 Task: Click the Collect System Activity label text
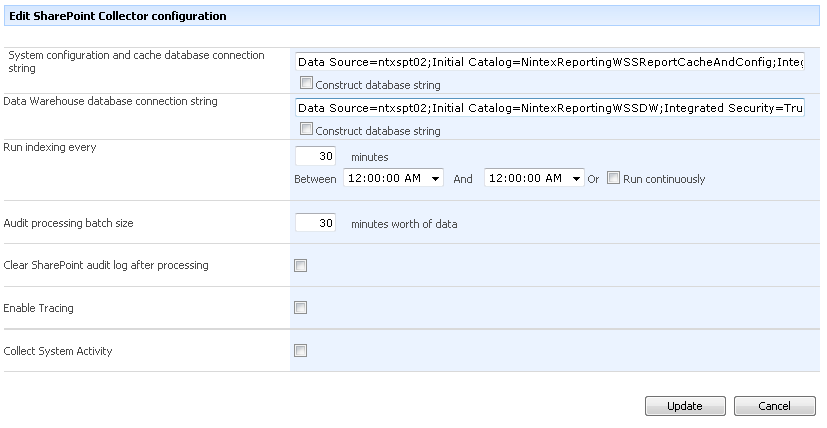58,352
